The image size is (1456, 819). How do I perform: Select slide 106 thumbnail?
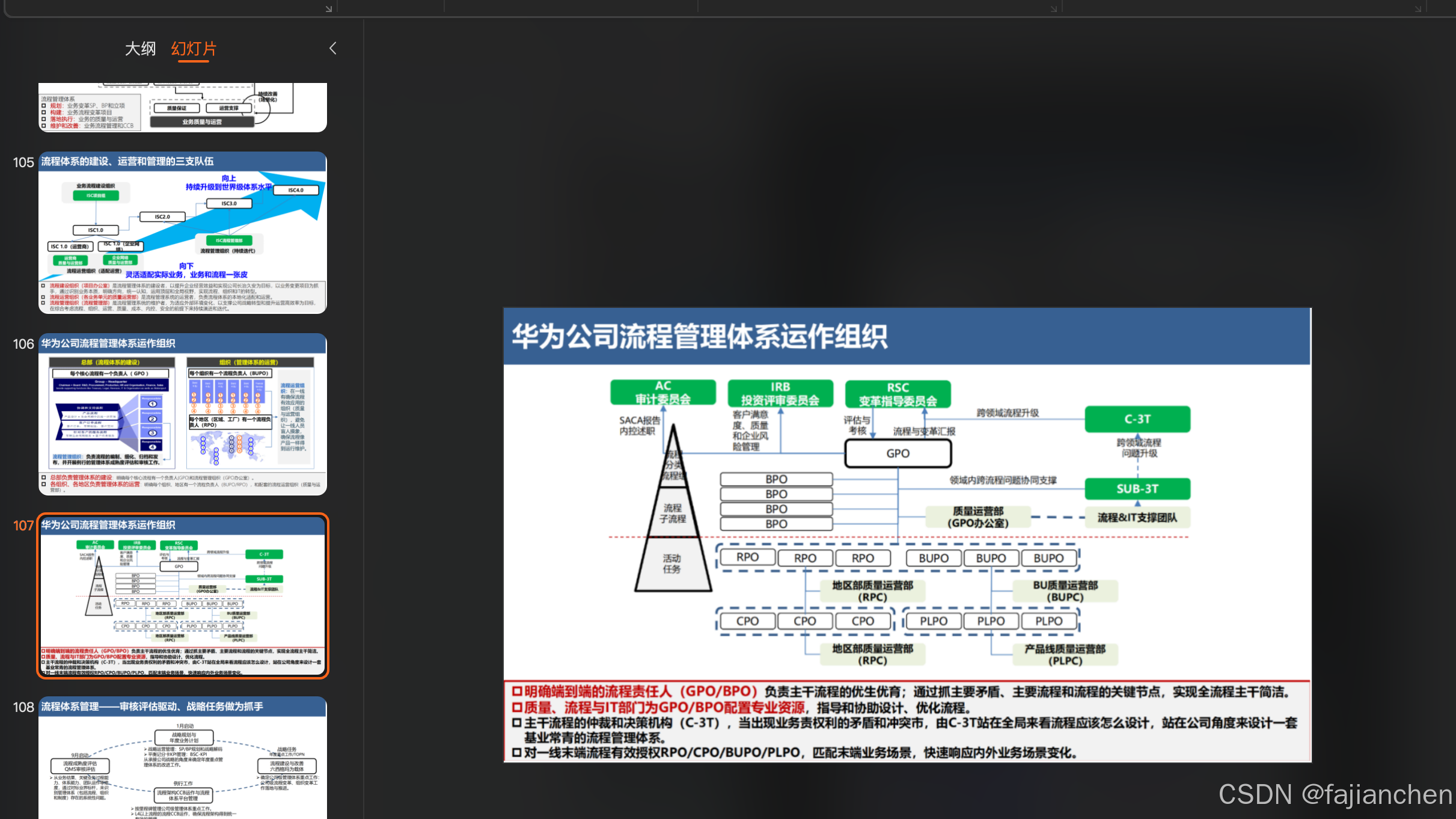[183, 415]
